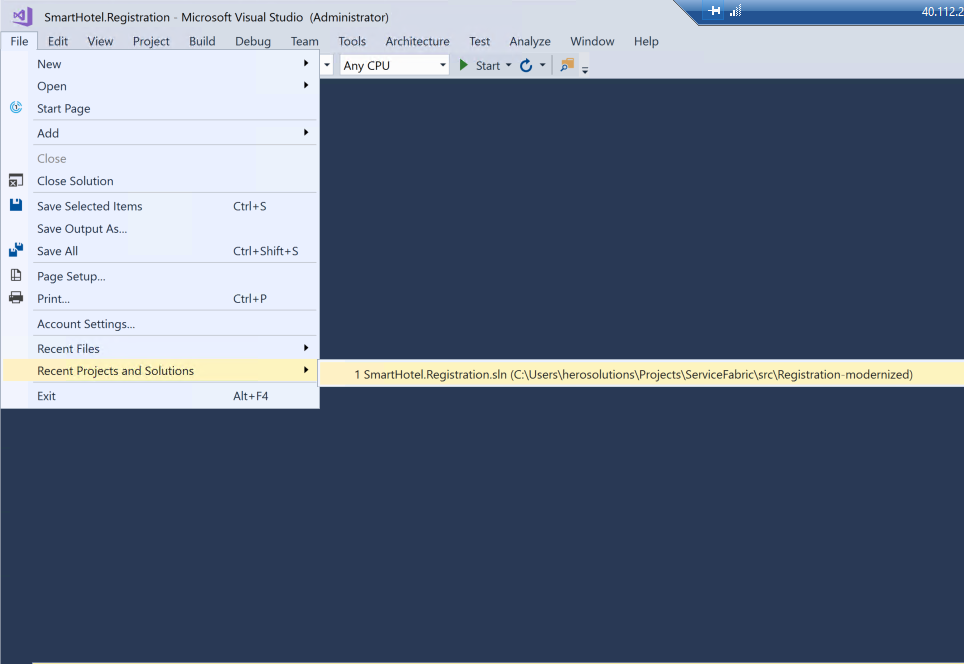Select Save Output As...

(160, 229)
